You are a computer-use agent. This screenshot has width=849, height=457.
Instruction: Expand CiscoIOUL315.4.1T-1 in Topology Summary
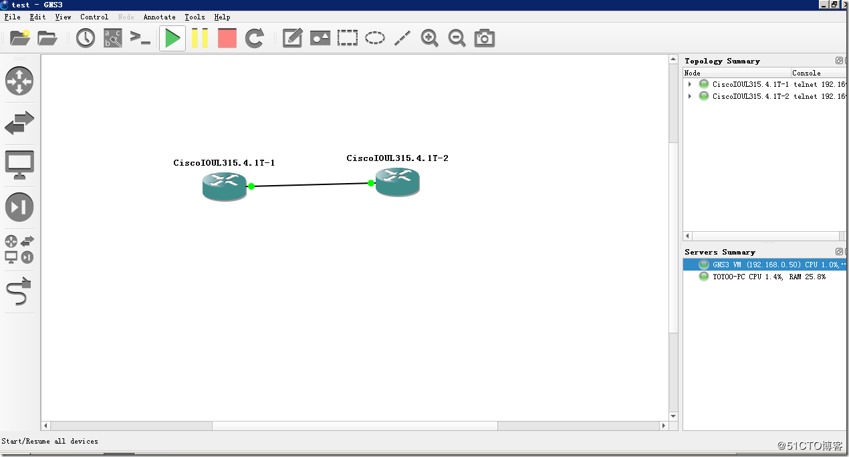coord(689,84)
